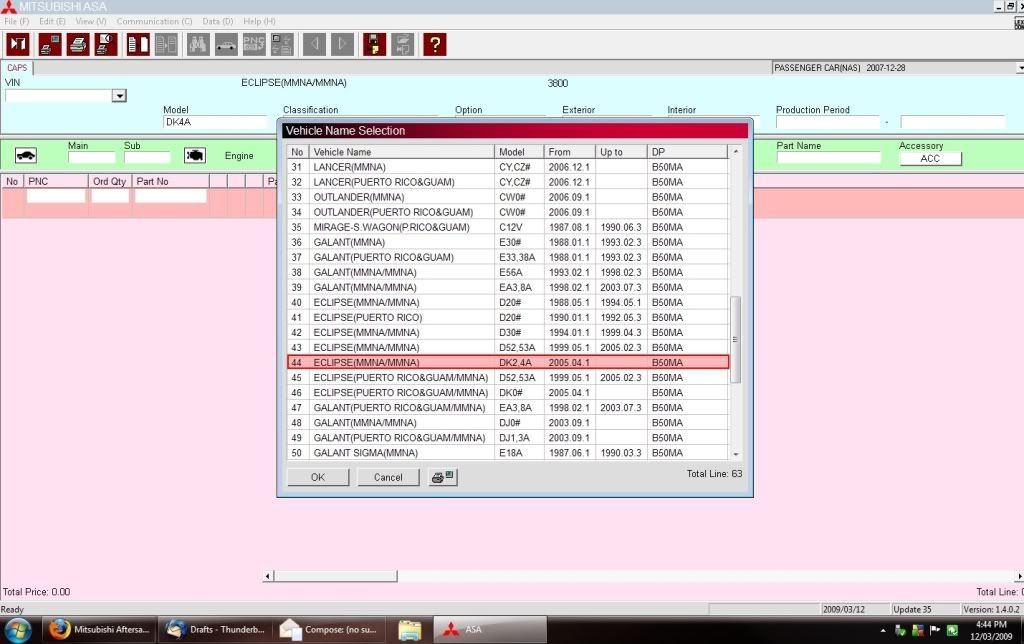
Task: Open the View (V) menu
Action: pos(91,22)
